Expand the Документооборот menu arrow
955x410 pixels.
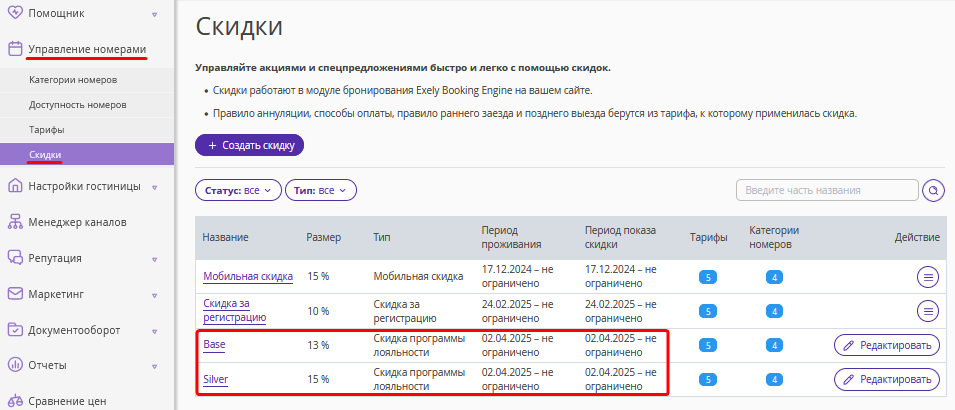[x=154, y=331]
